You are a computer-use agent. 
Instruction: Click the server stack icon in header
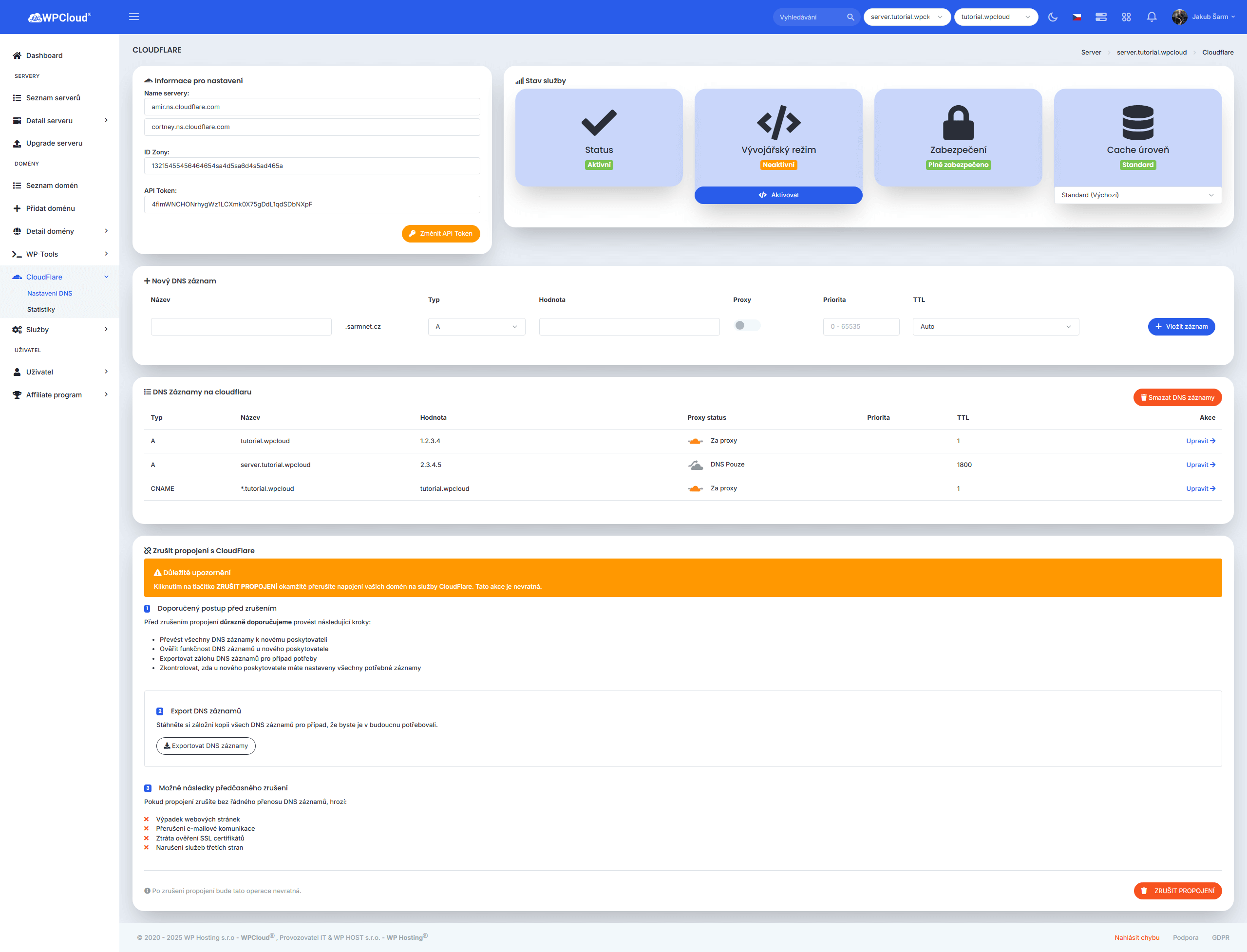[x=1101, y=17]
